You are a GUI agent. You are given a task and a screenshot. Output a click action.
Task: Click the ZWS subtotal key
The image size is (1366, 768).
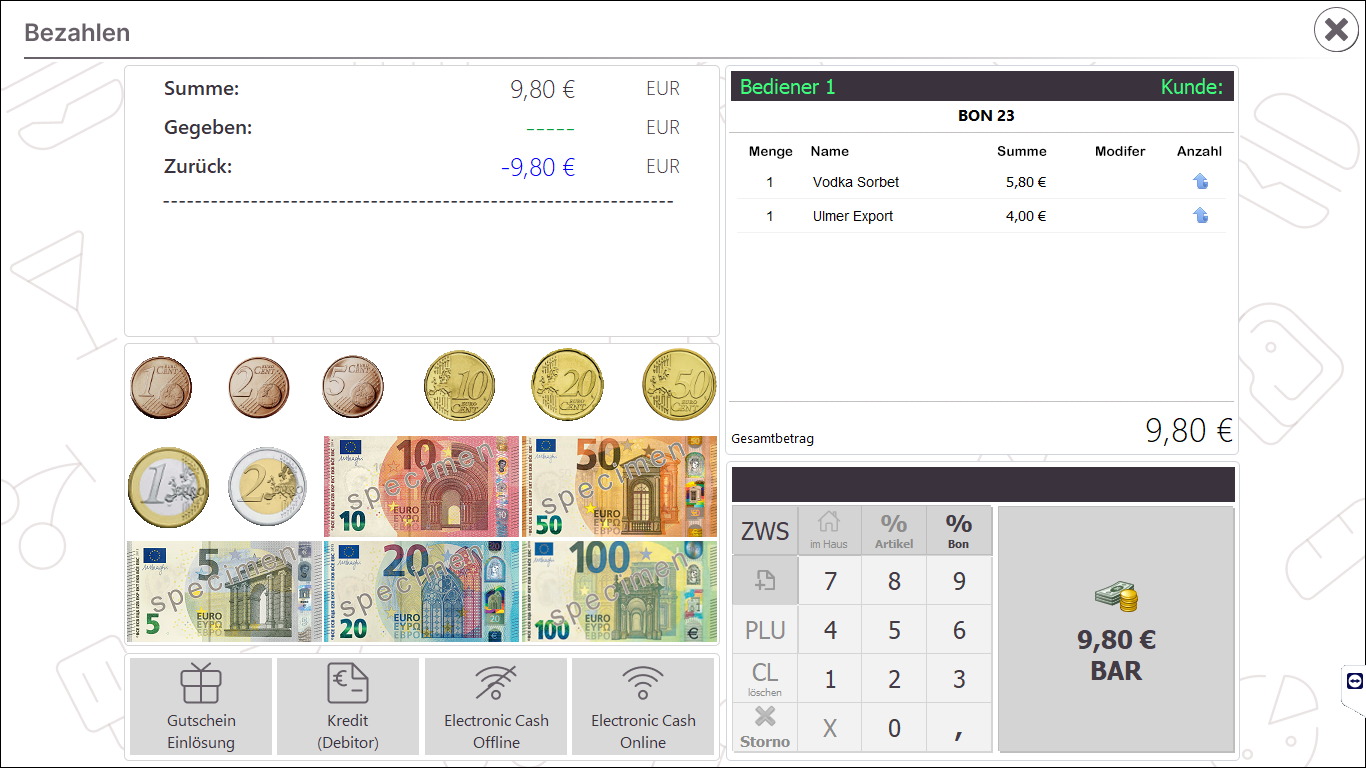765,531
